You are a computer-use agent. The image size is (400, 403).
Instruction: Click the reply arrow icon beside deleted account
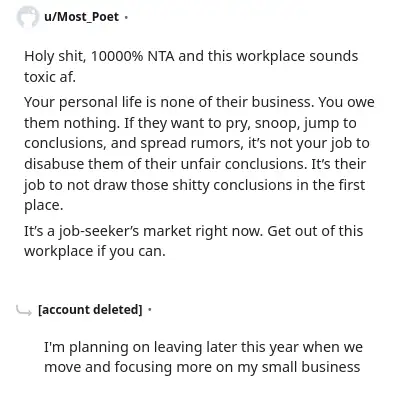(x=24, y=310)
